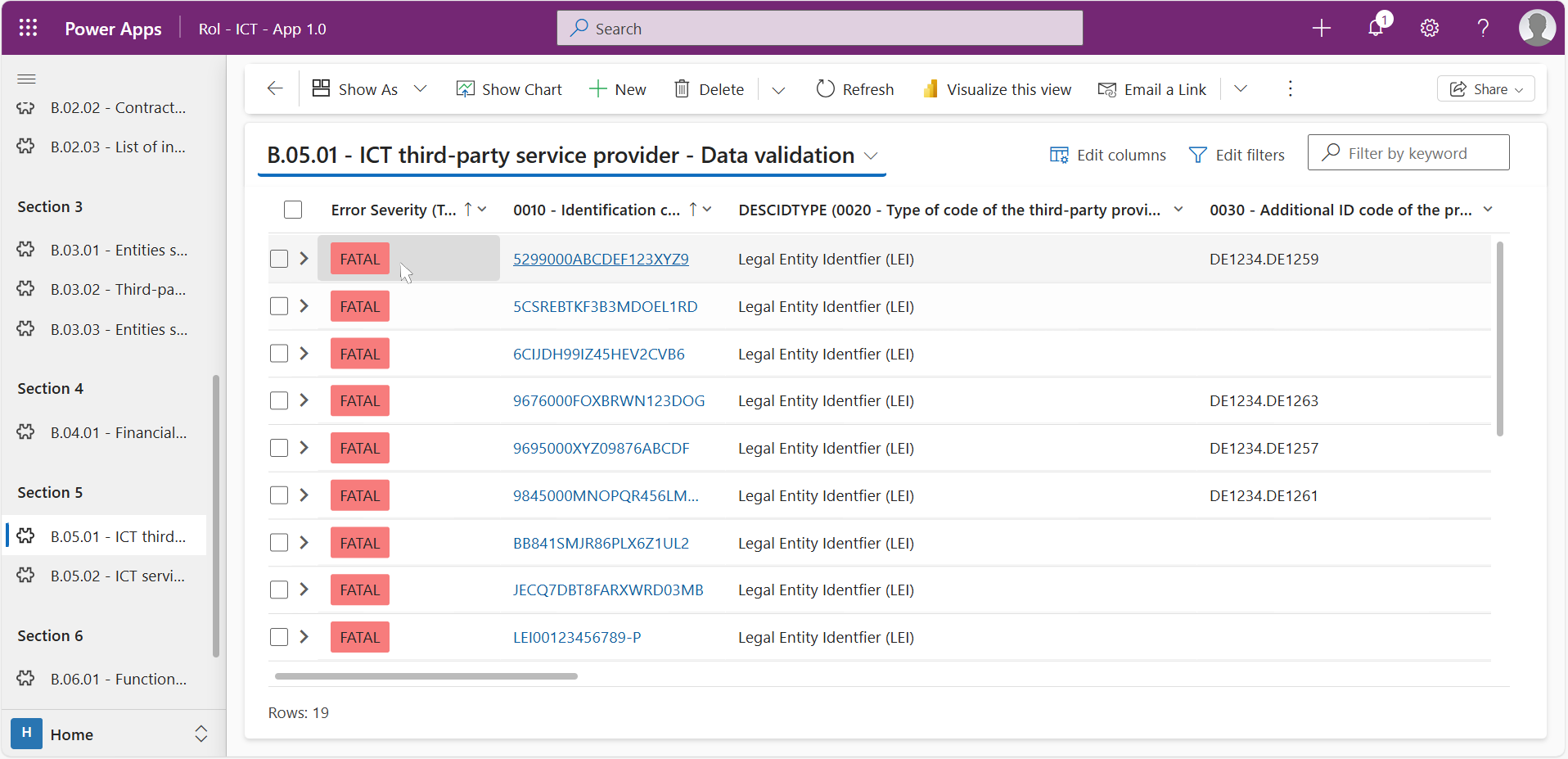1568x759 pixels.
Task: Toggle the select all rows checkbox
Action: [293, 210]
